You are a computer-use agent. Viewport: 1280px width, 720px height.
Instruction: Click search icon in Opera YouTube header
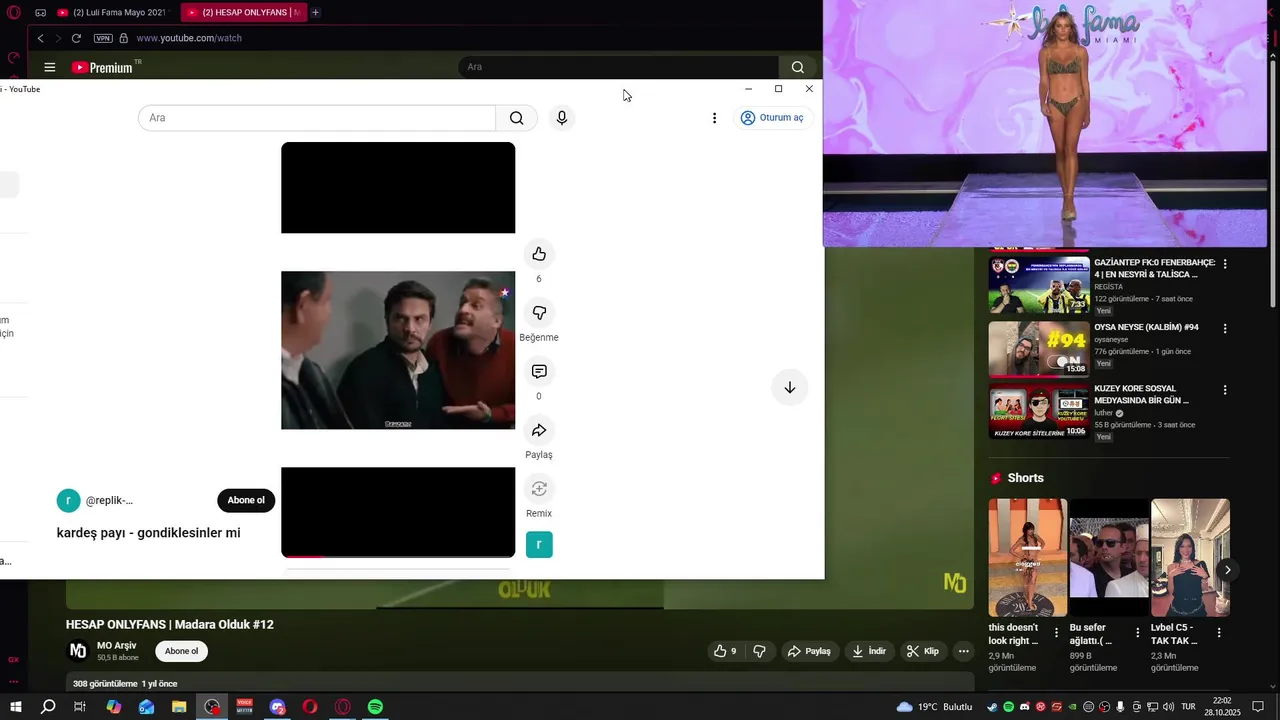797,67
